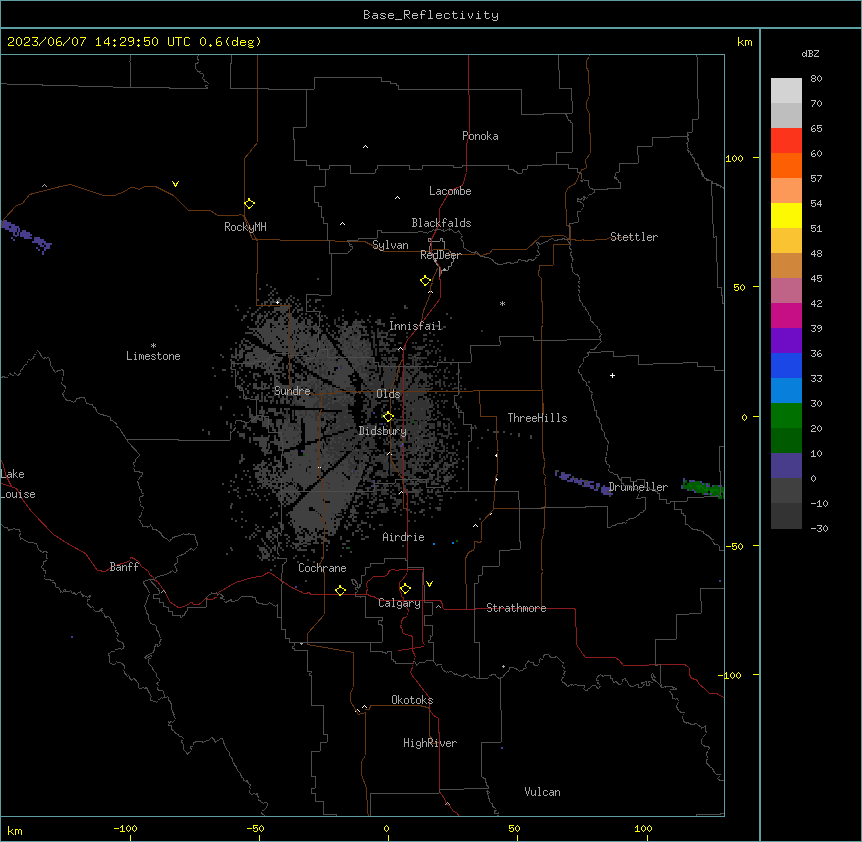Click the violet 36-39 dBZ legend swatch
Screen dimensions: 862x842
[786, 341]
